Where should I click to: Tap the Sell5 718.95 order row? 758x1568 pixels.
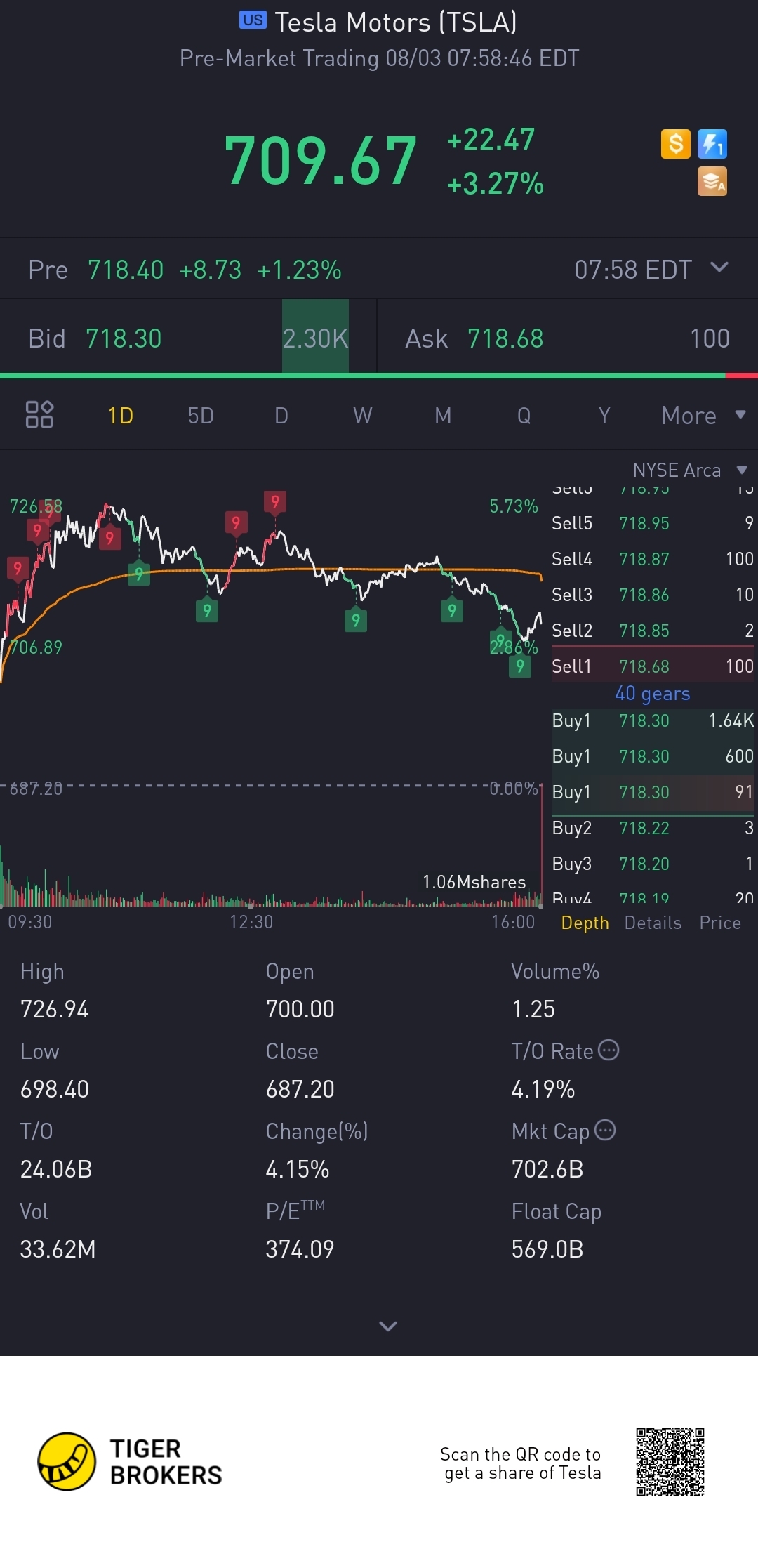[653, 522]
